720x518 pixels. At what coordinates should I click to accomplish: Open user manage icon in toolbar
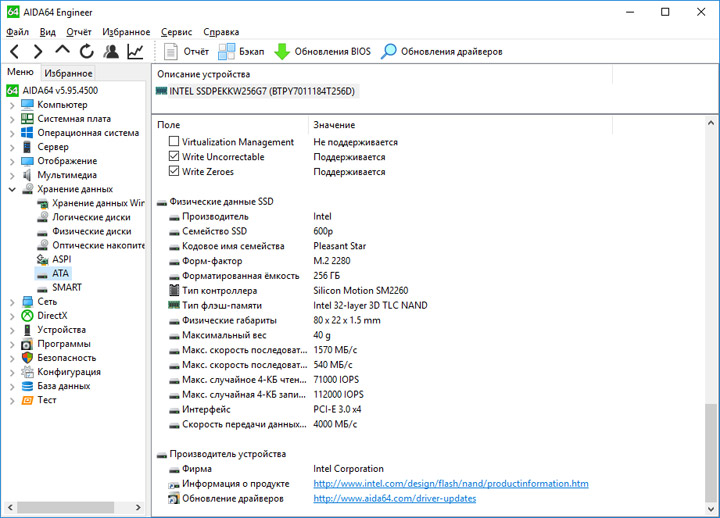(111, 51)
